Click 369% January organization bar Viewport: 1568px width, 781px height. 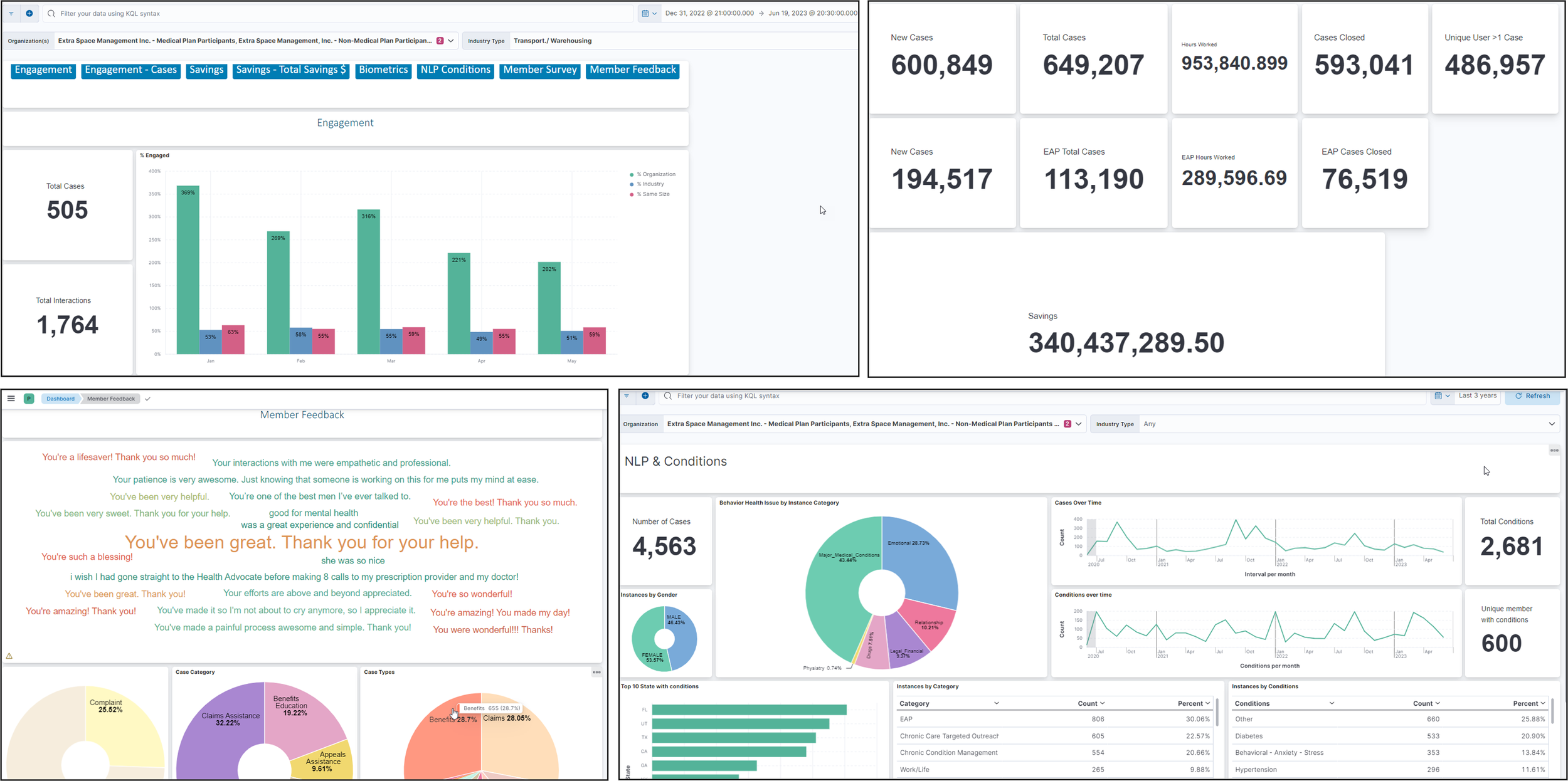(188, 270)
